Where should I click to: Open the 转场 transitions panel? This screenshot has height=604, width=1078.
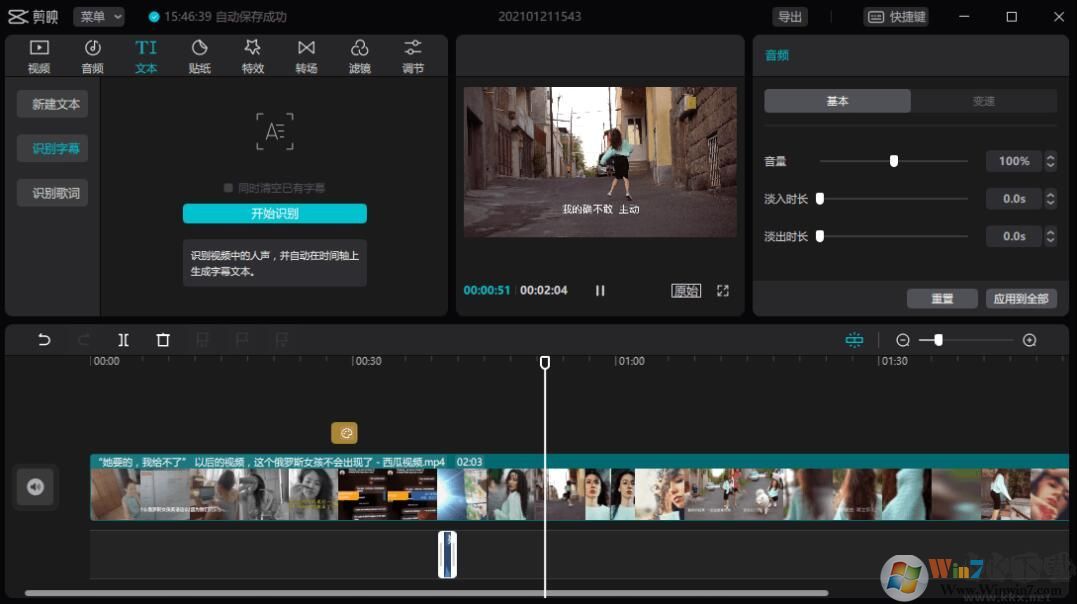tap(306, 55)
